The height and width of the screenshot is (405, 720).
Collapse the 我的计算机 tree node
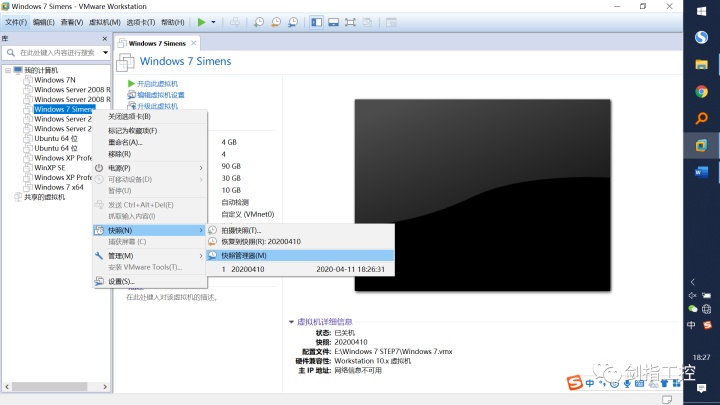pos(8,70)
